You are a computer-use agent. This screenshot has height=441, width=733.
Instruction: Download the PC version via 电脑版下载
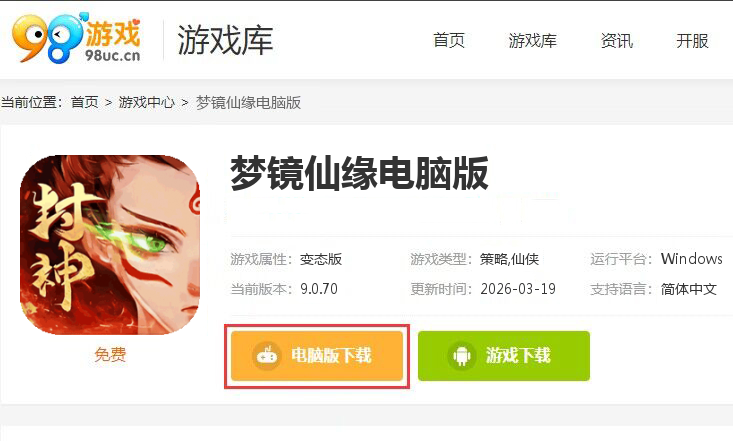pyautogui.click(x=317, y=356)
